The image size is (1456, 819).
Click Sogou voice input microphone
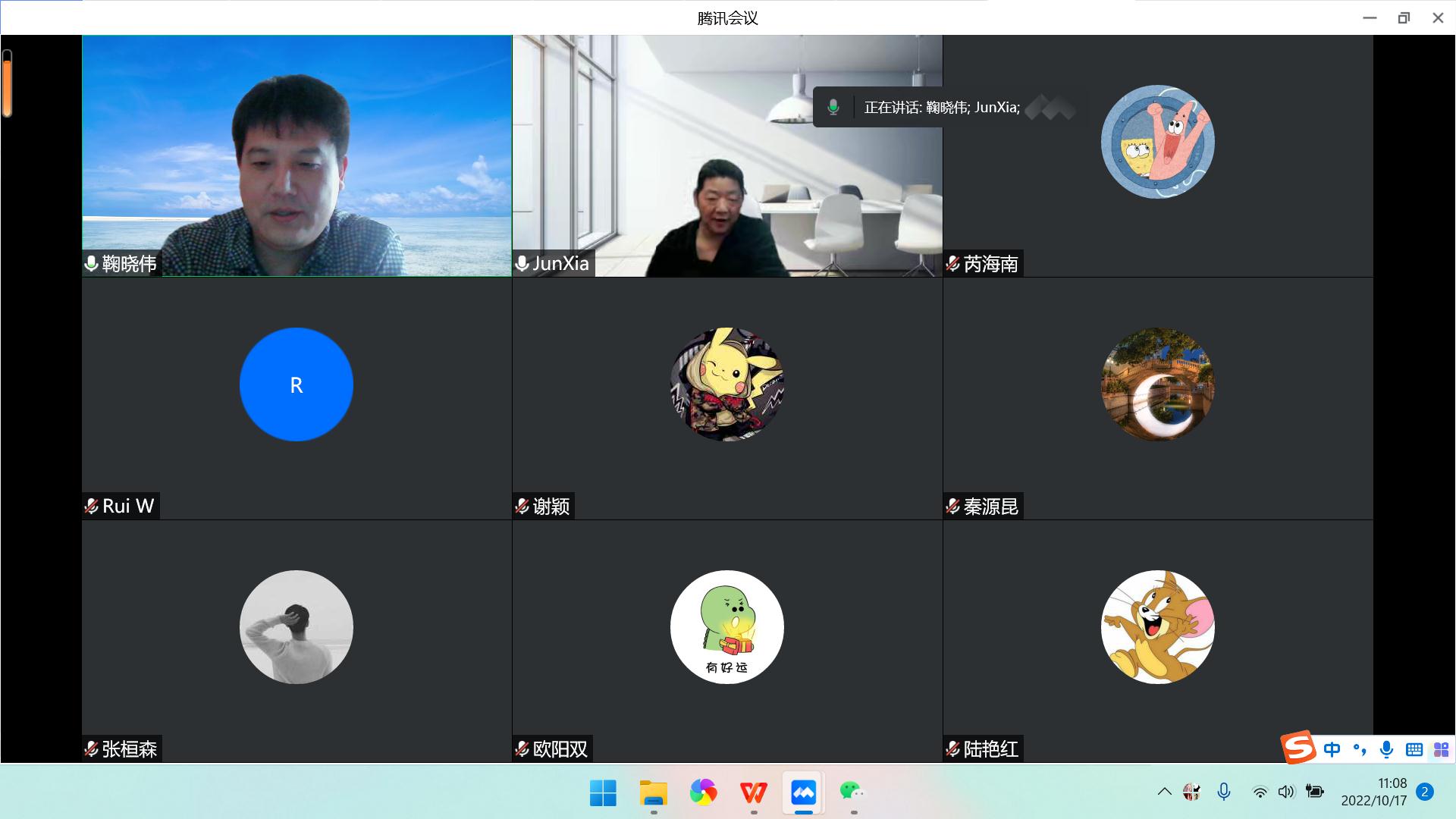pyautogui.click(x=1386, y=750)
